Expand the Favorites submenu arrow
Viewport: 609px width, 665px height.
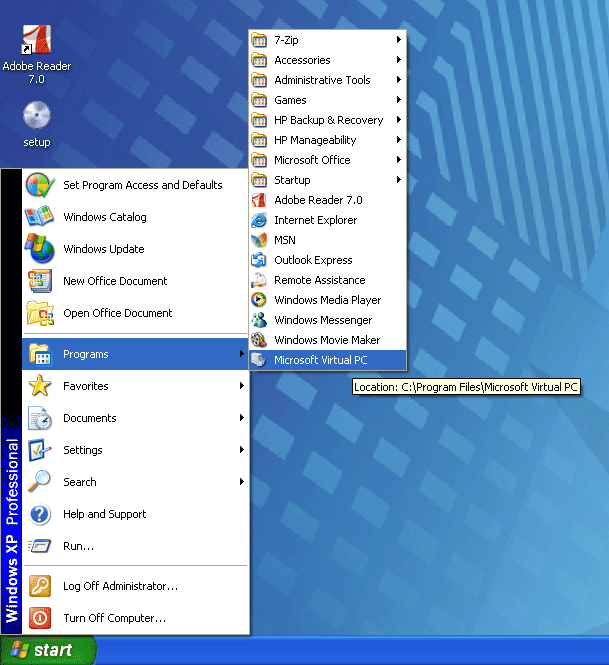click(241, 386)
